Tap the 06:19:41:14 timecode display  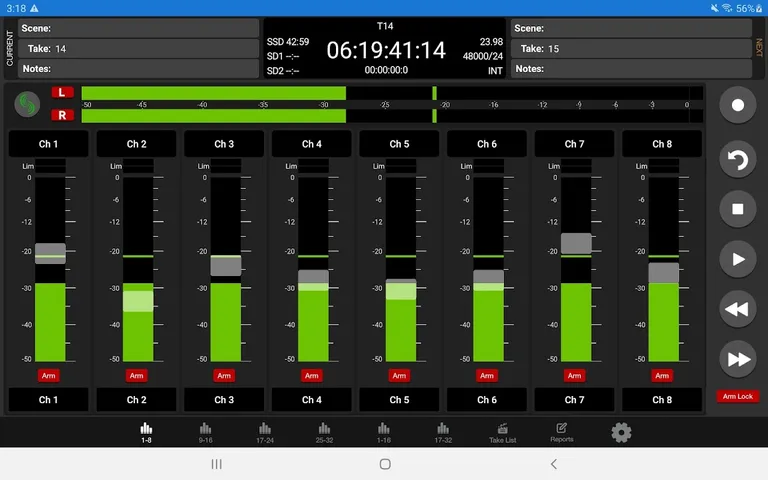click(x=386, y=50)
